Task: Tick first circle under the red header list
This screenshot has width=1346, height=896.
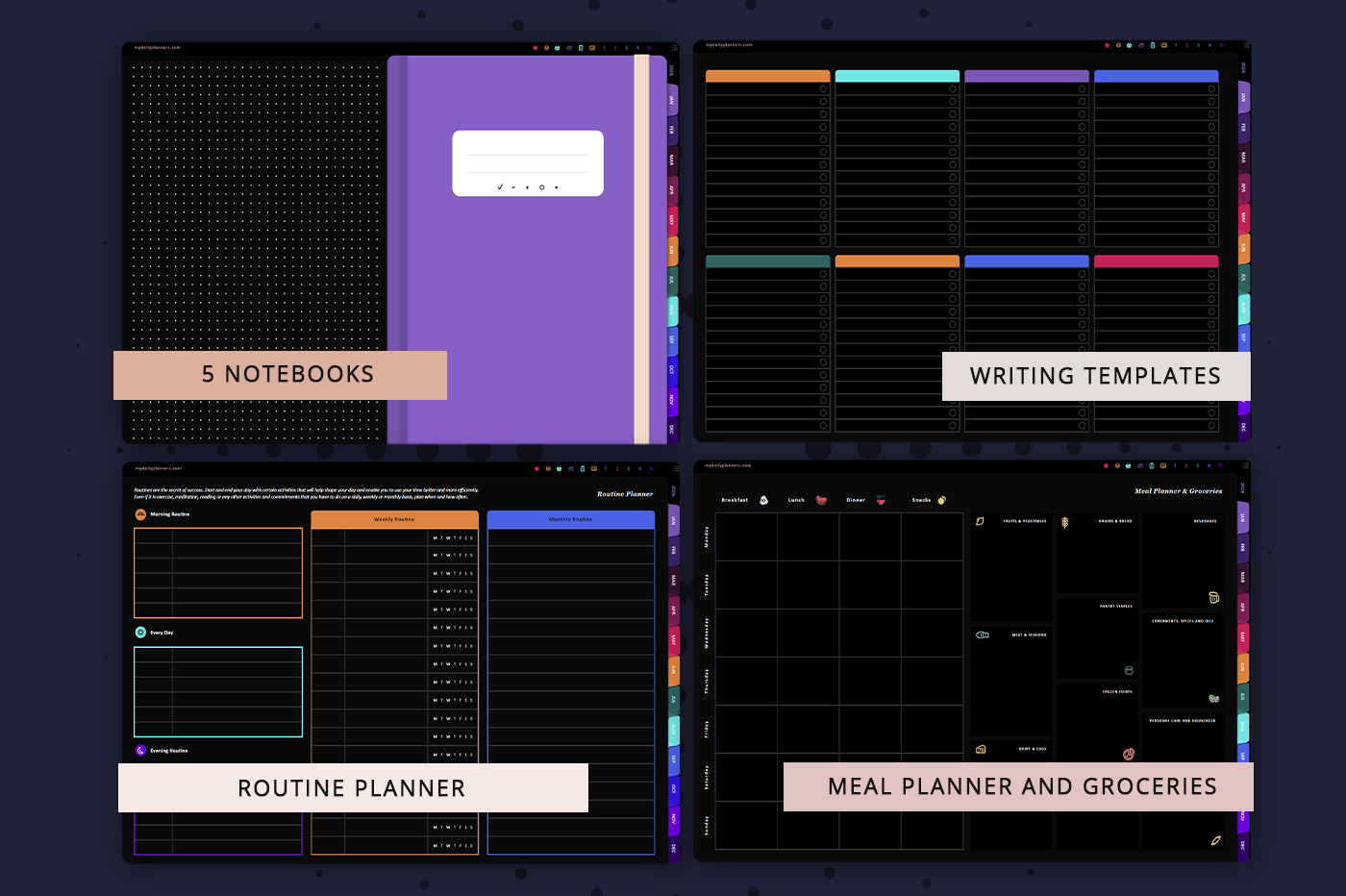Action: pos(1211,274)
